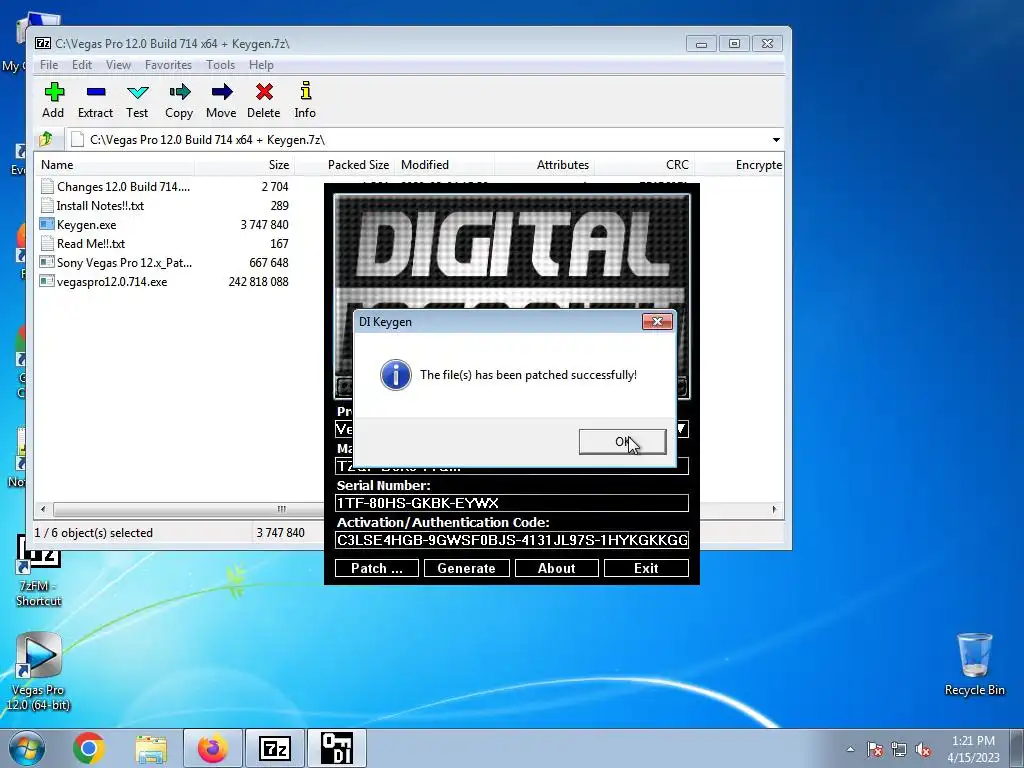Sort by the Attributes column header
This screenshot has height=768, width=1024.
(x=545, y=165)
